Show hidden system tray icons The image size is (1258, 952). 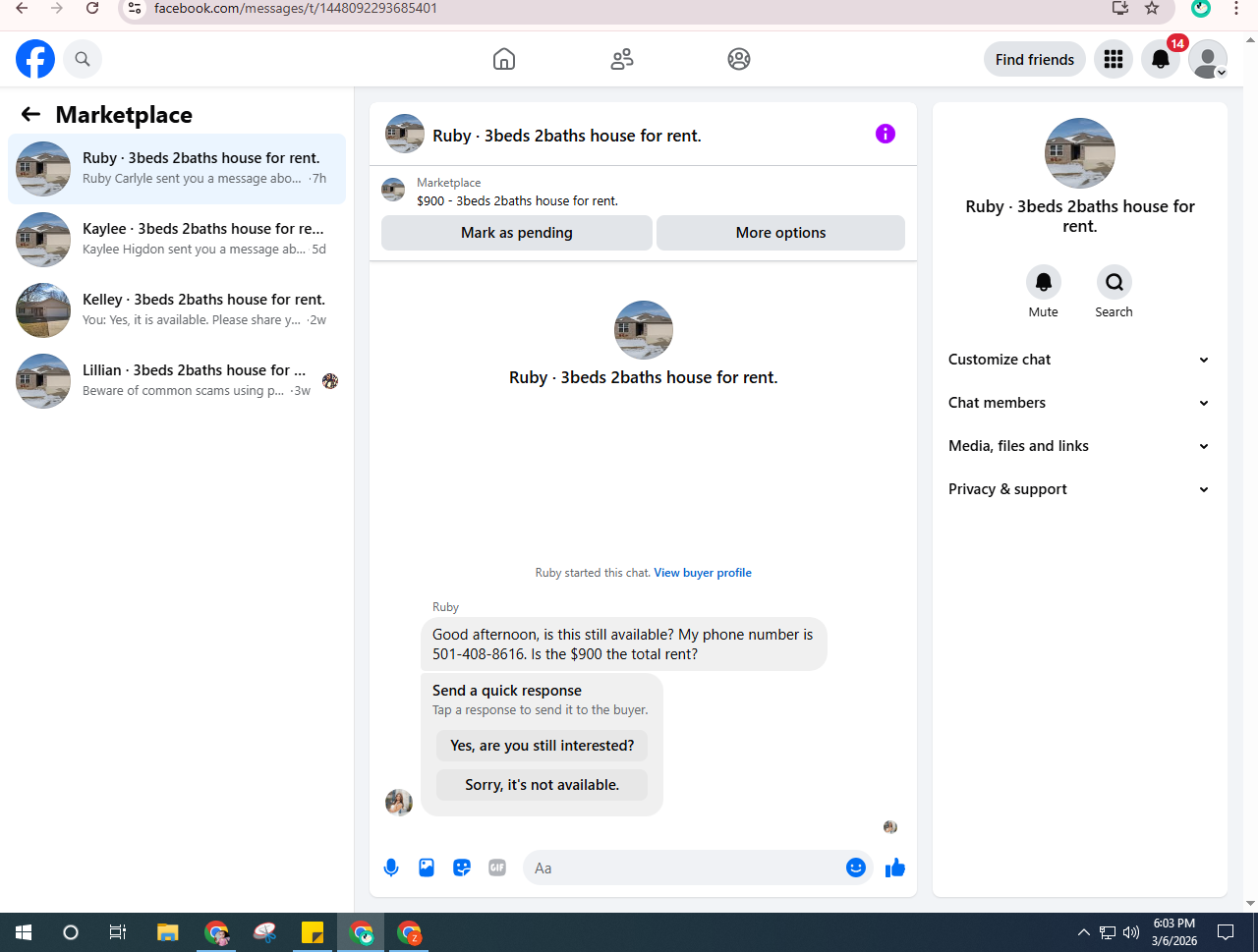point(1084,932)
